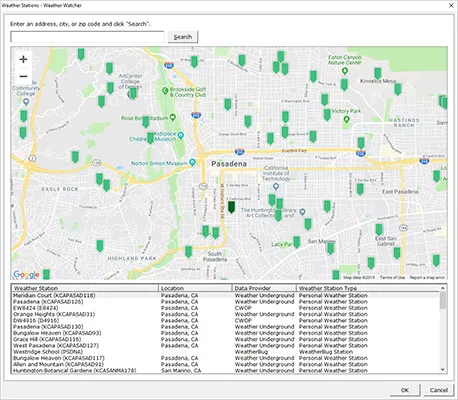The image size is (458, 400).
Task: Click the Search button
Action: tap(183, 37)
